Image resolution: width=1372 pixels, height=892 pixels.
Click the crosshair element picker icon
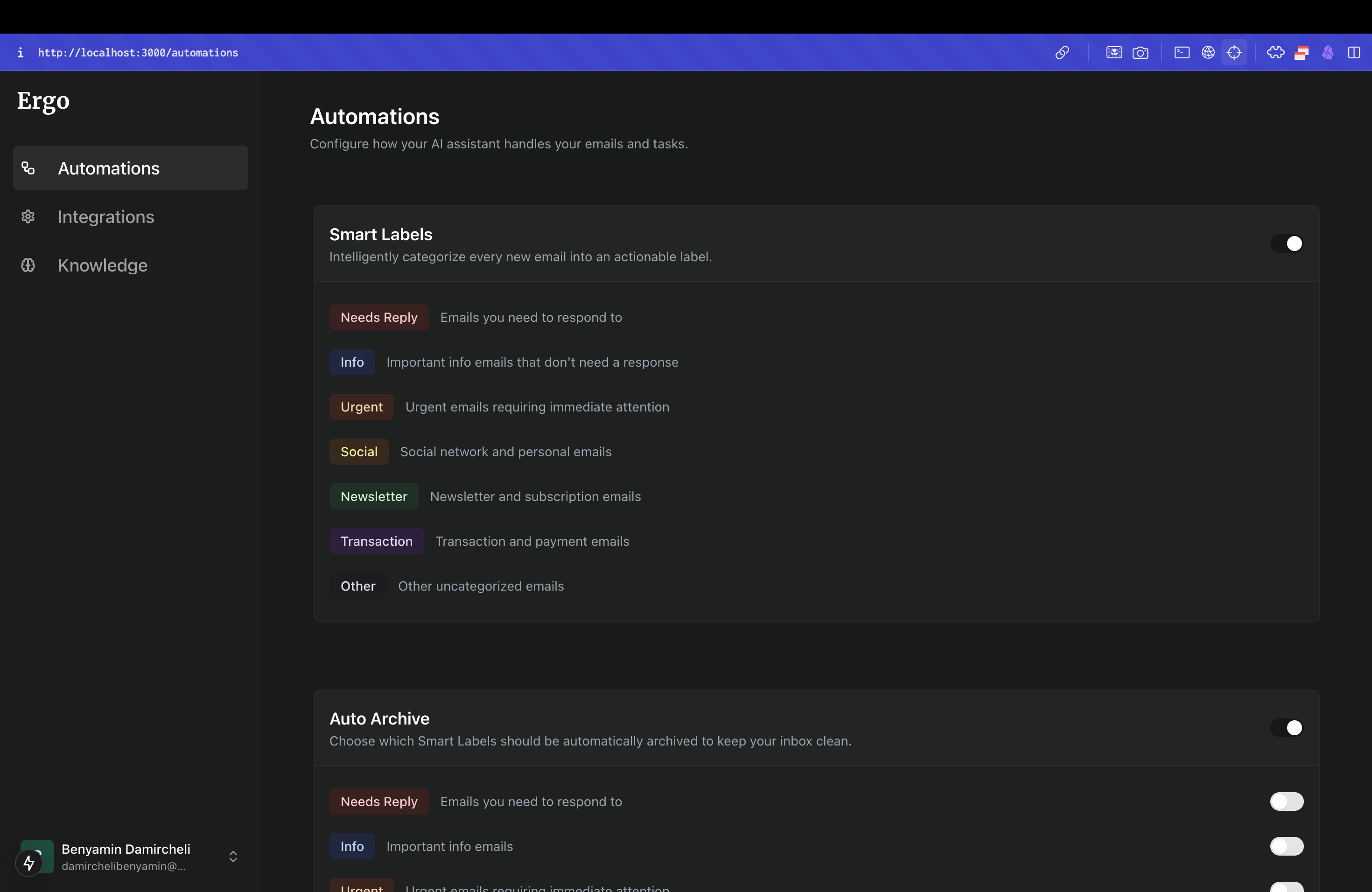[1234, 52]
